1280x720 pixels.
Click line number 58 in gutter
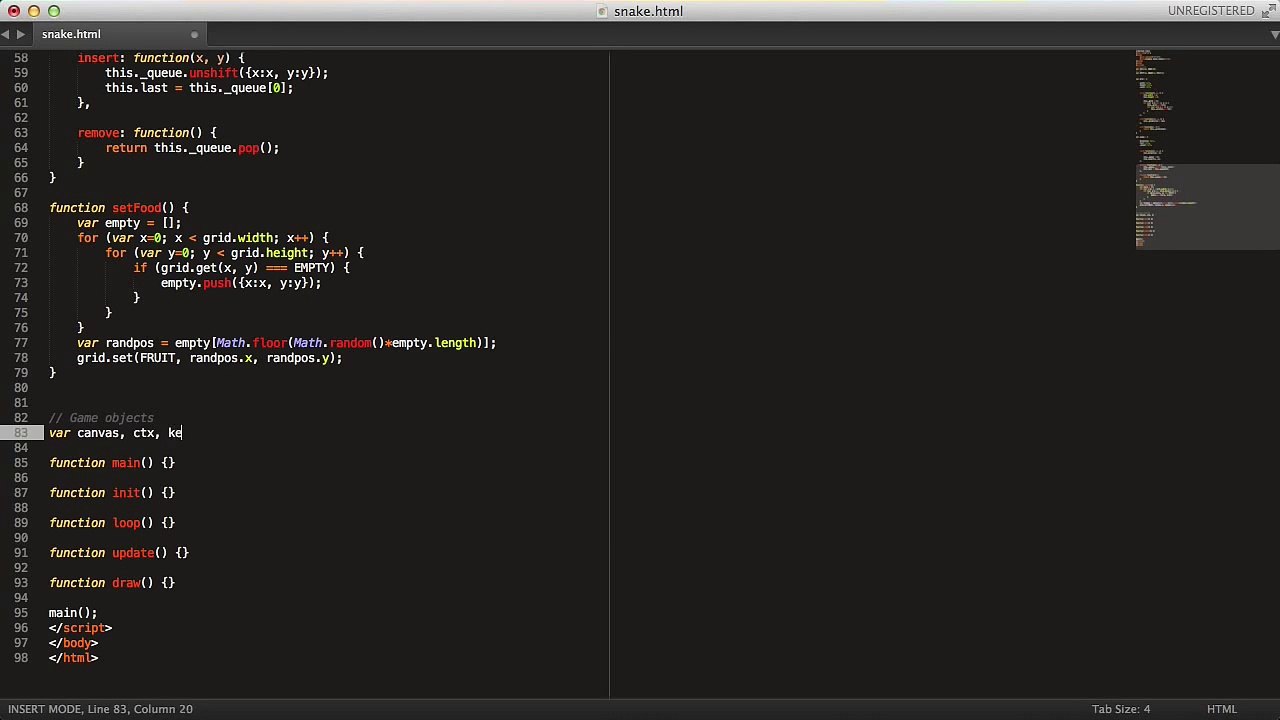click(21, 58)
